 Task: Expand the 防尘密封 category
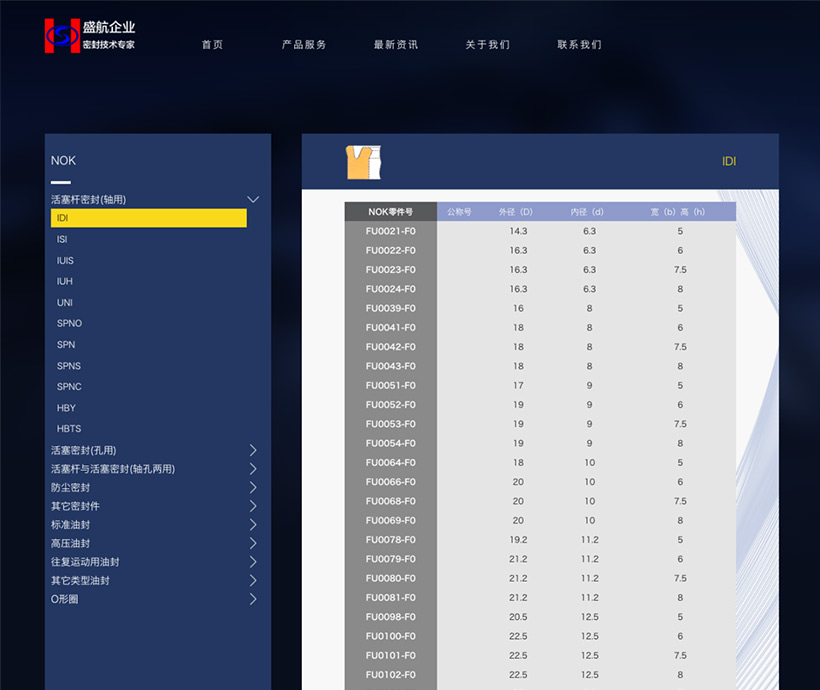pos(253,488)
